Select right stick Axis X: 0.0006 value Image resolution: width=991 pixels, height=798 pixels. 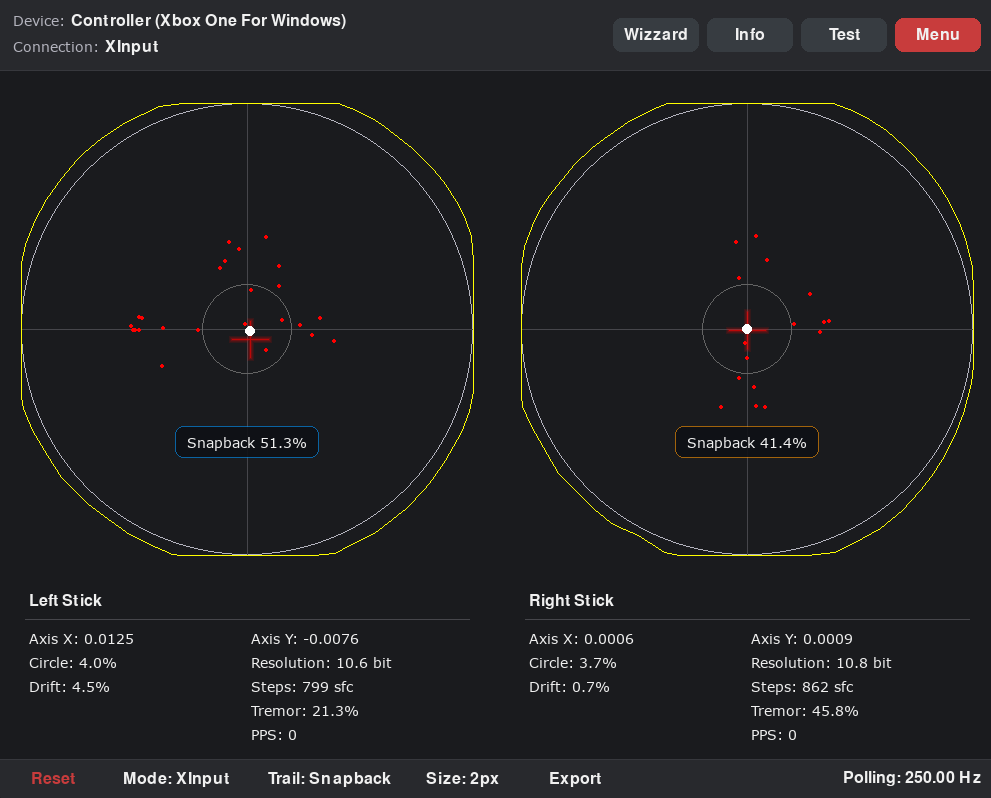581,639
